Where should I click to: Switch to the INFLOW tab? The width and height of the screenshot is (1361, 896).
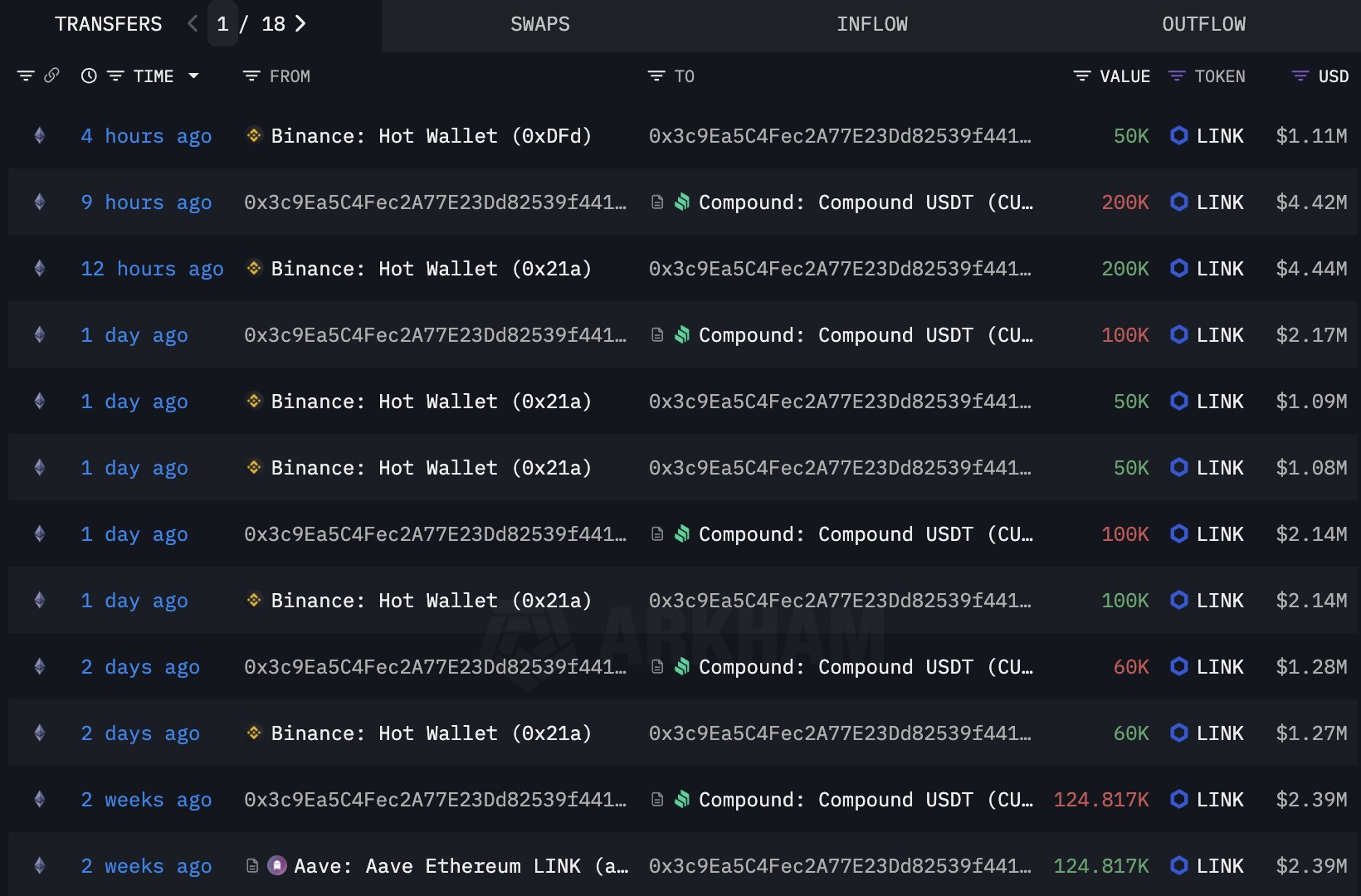click(x=872, y=24)
